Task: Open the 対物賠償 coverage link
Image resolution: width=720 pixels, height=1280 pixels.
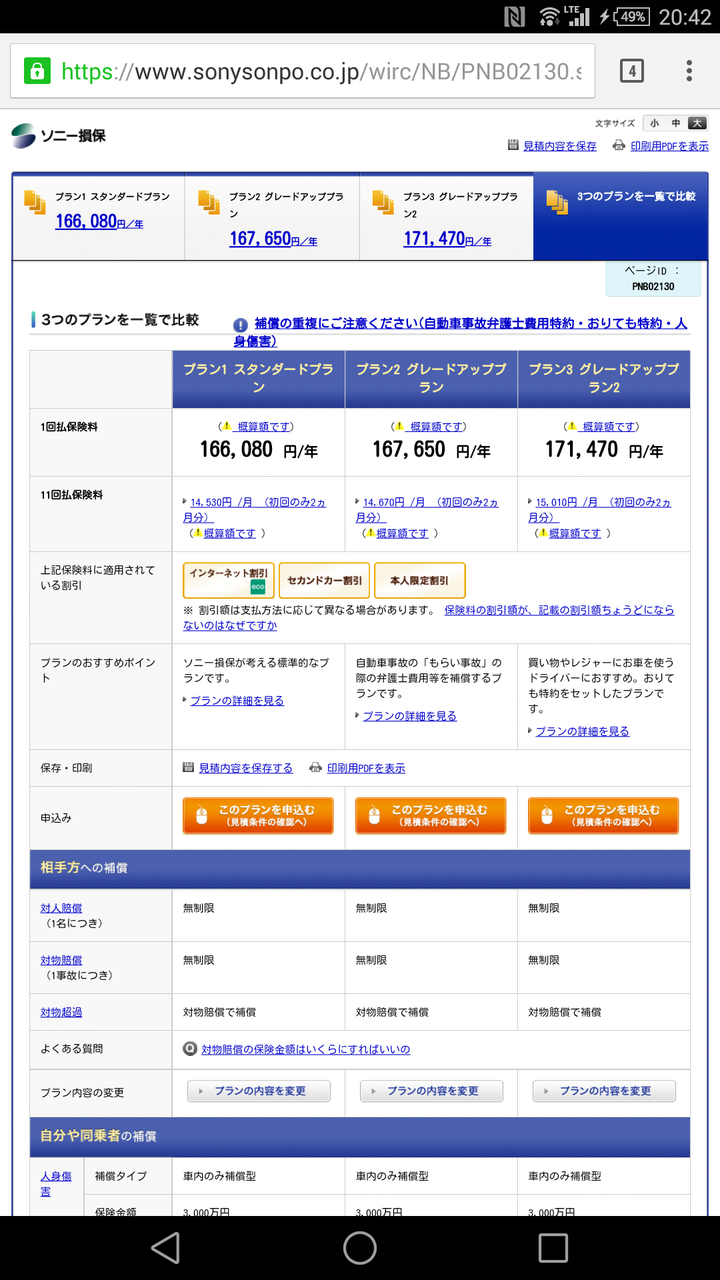Action: pyautogui.click(x=61, y=960)
